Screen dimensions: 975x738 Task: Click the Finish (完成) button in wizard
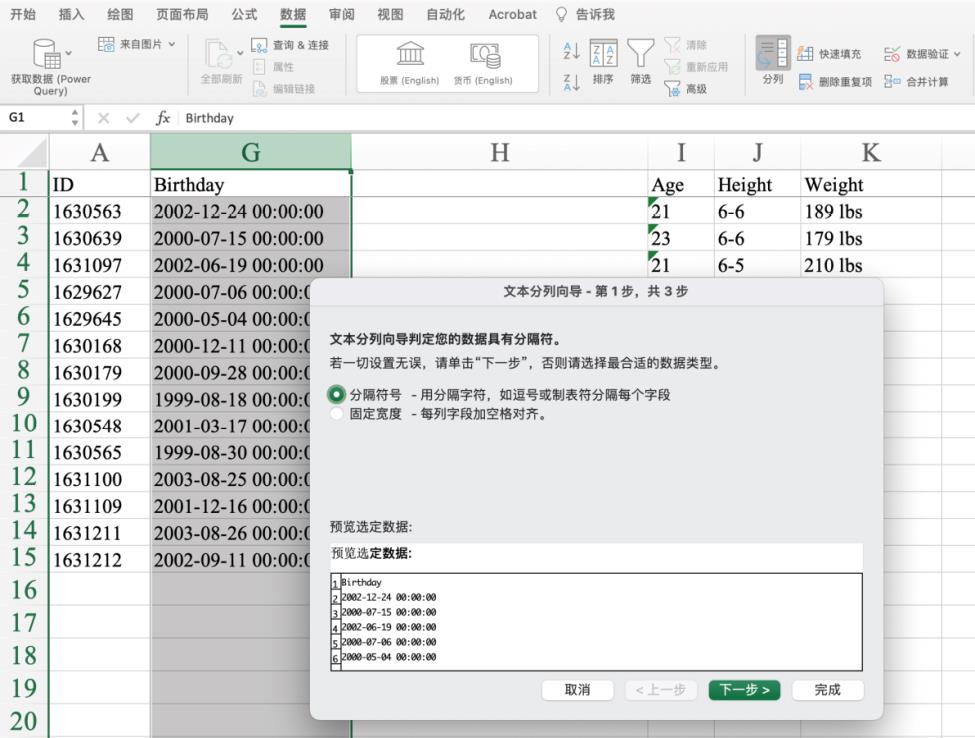tap(827, 690)
